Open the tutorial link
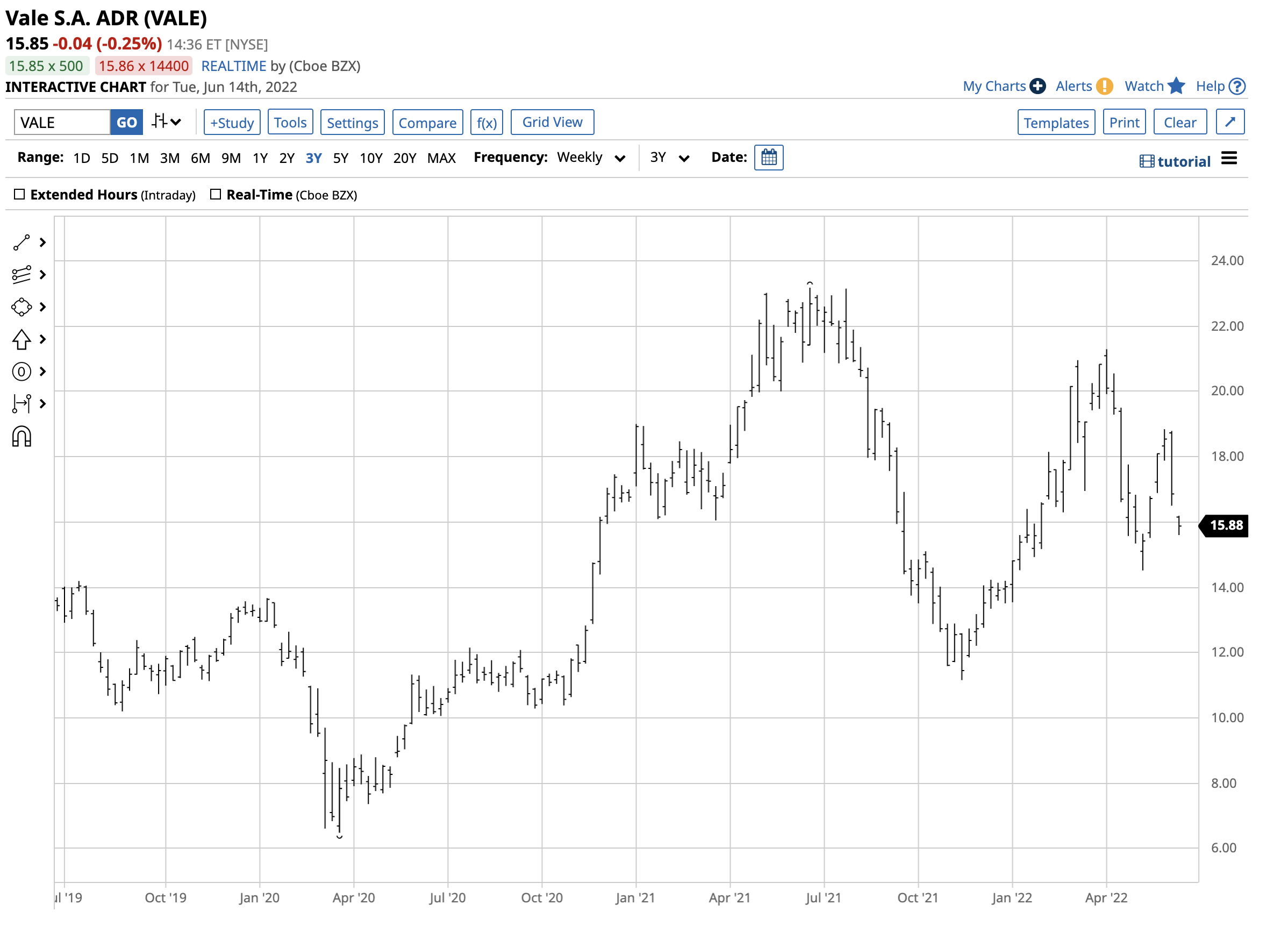The height and width of the screenshot is (940, 1288). point(1175,161)
